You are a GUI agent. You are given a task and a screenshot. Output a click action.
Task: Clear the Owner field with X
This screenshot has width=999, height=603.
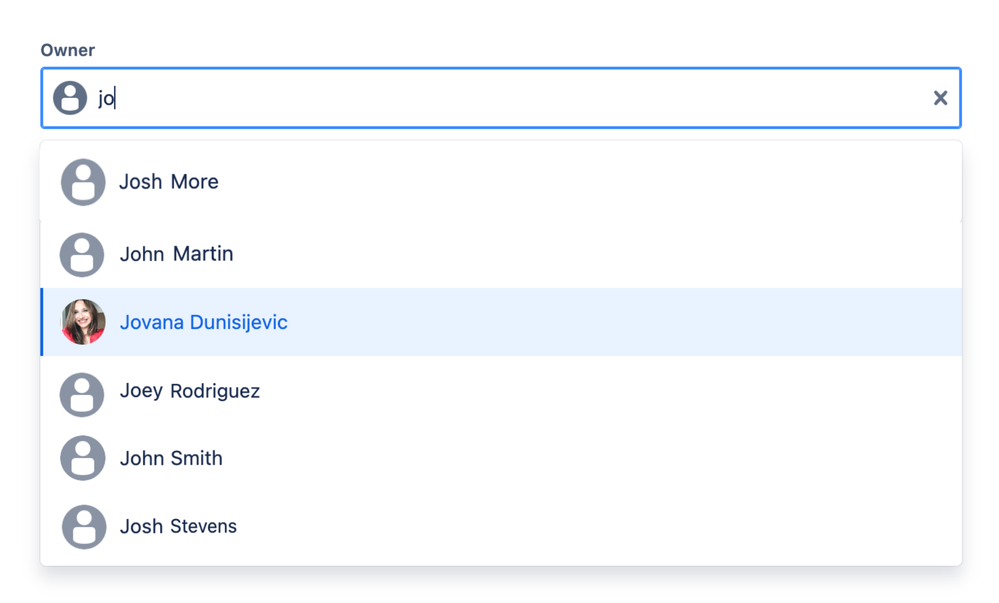tap(940, 98)
